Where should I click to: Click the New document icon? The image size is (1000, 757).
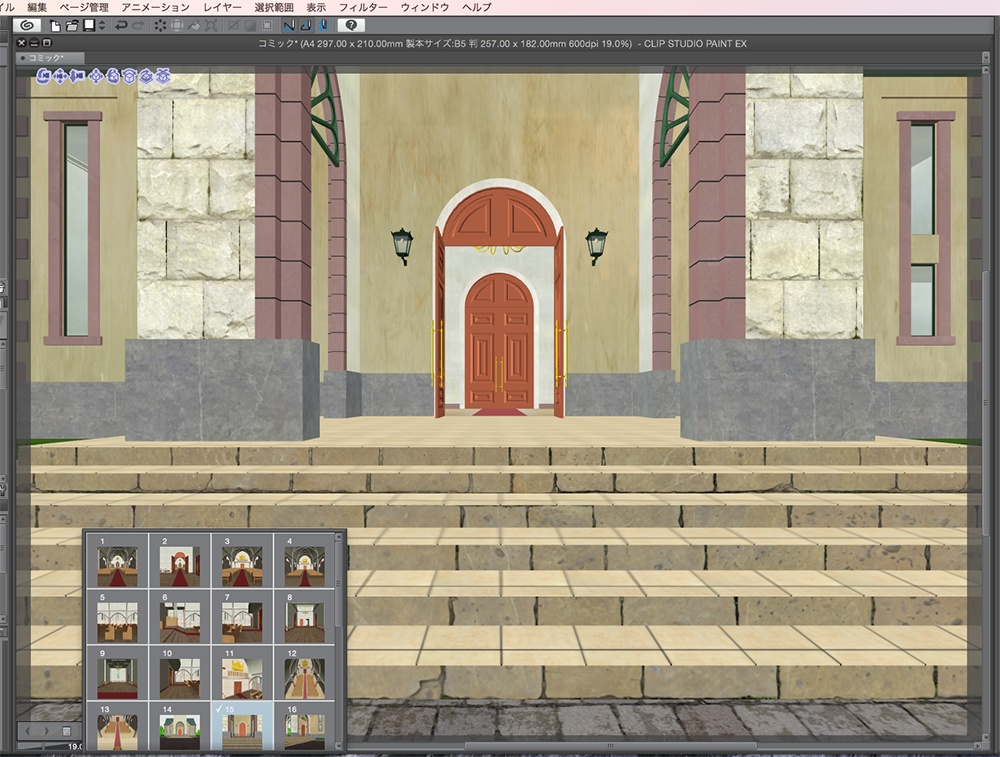(x=55, y=26)
